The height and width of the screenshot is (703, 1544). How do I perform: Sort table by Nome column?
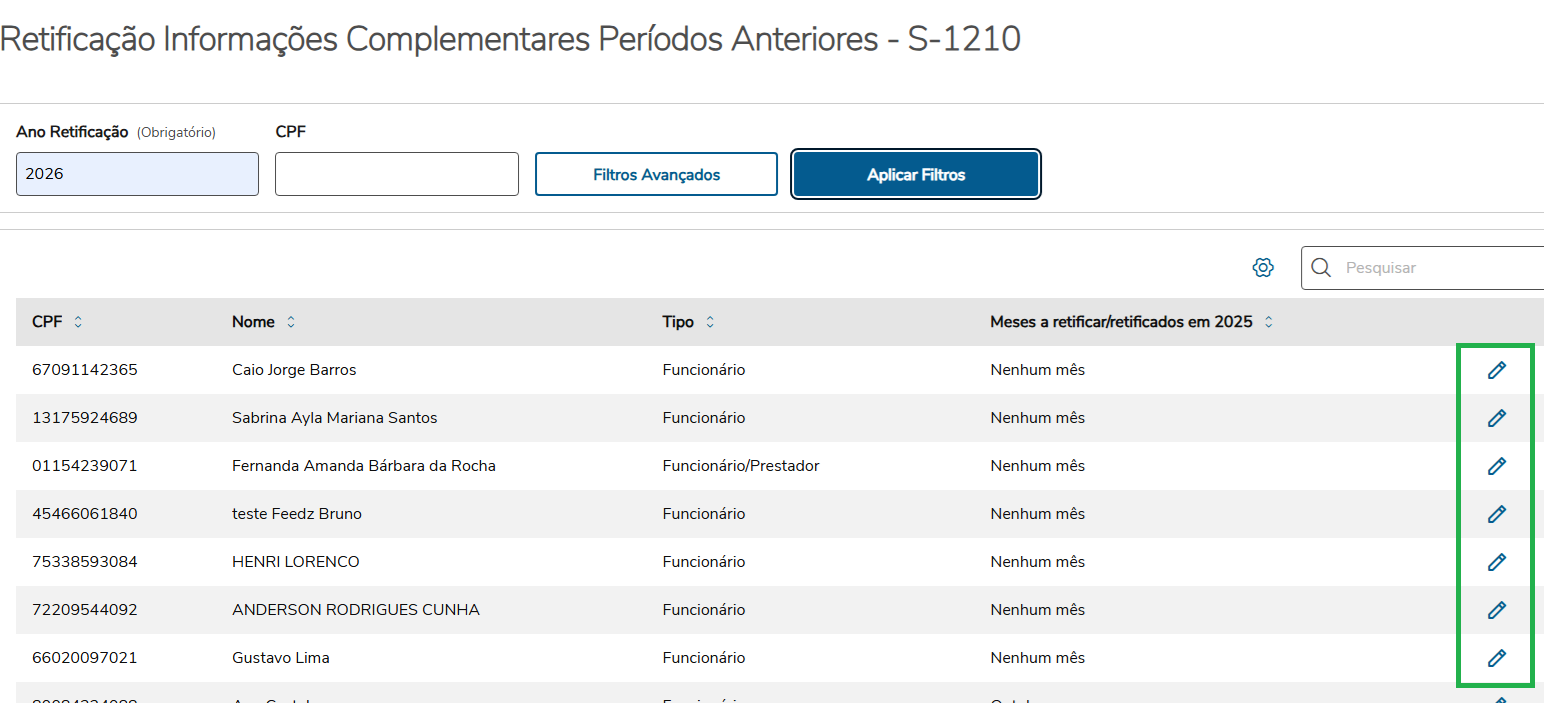(291, 322)
